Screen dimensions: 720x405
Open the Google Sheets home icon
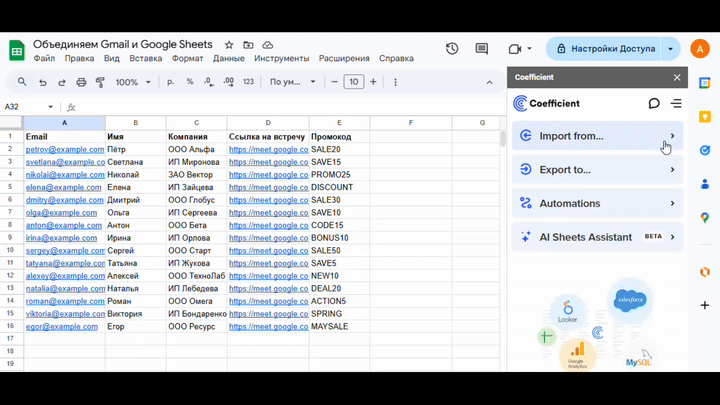(x=17, y=50)
